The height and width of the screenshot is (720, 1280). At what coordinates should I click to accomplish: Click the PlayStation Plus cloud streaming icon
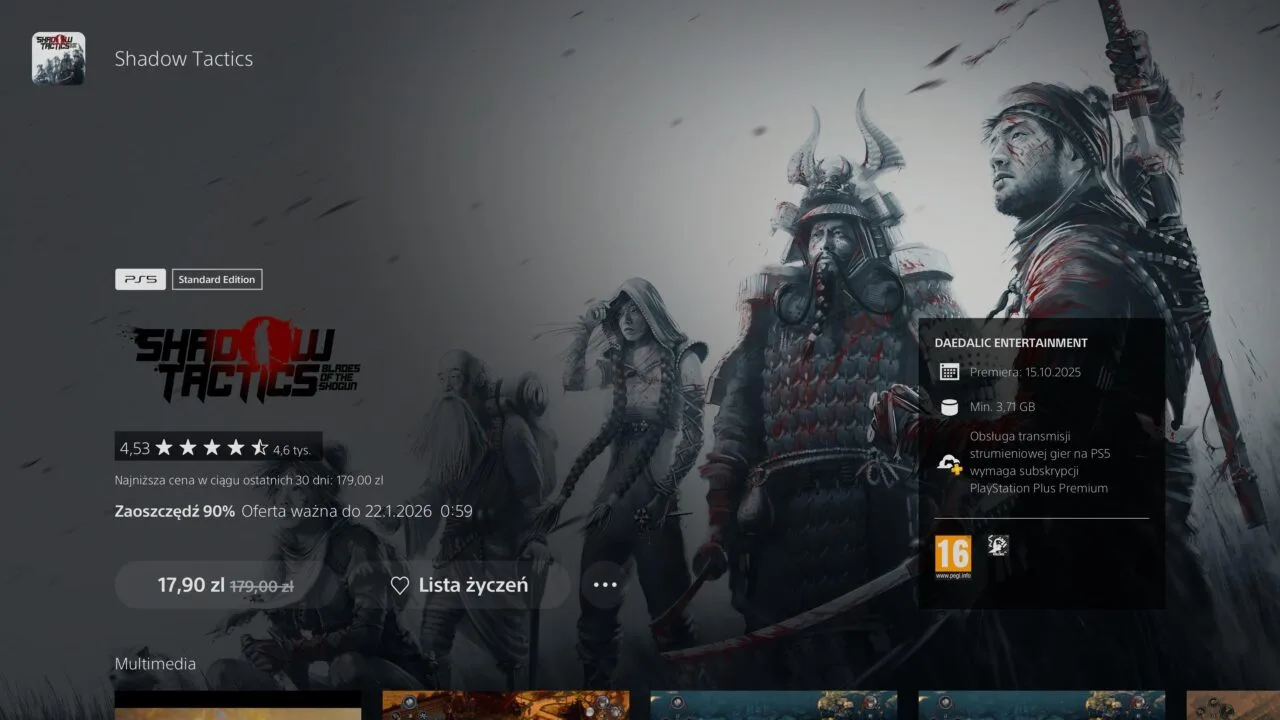[949, 462]
